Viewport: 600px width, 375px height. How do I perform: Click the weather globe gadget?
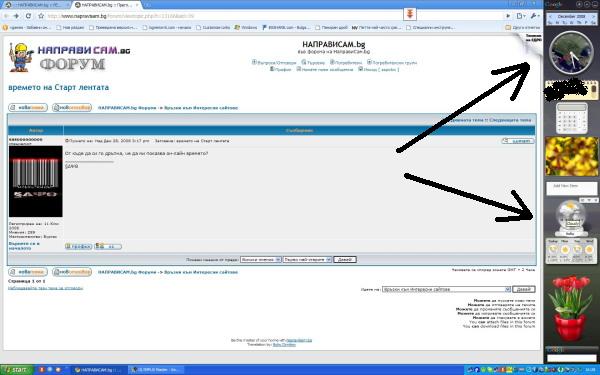571,217
